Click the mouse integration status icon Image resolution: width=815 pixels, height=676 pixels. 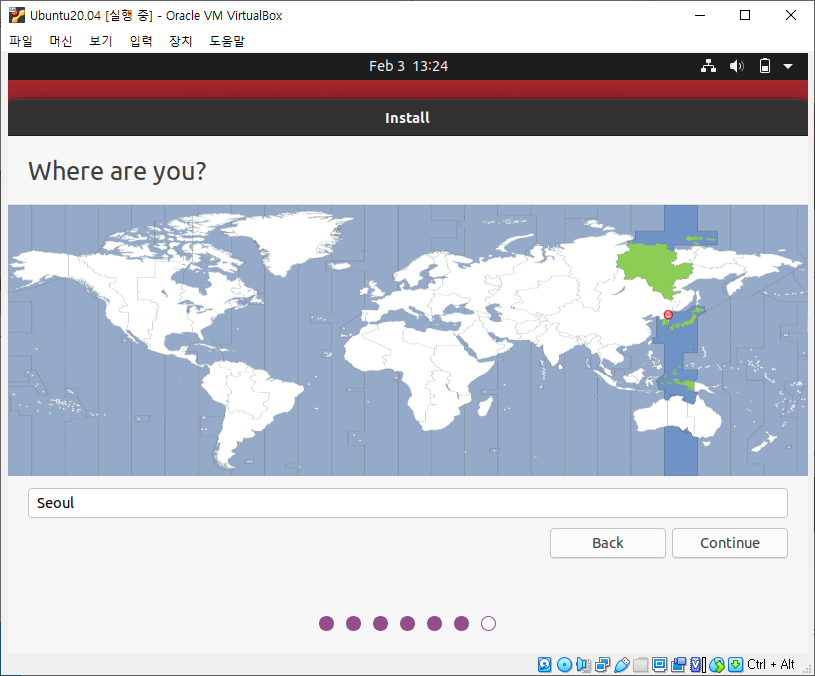tap(717, 664)
